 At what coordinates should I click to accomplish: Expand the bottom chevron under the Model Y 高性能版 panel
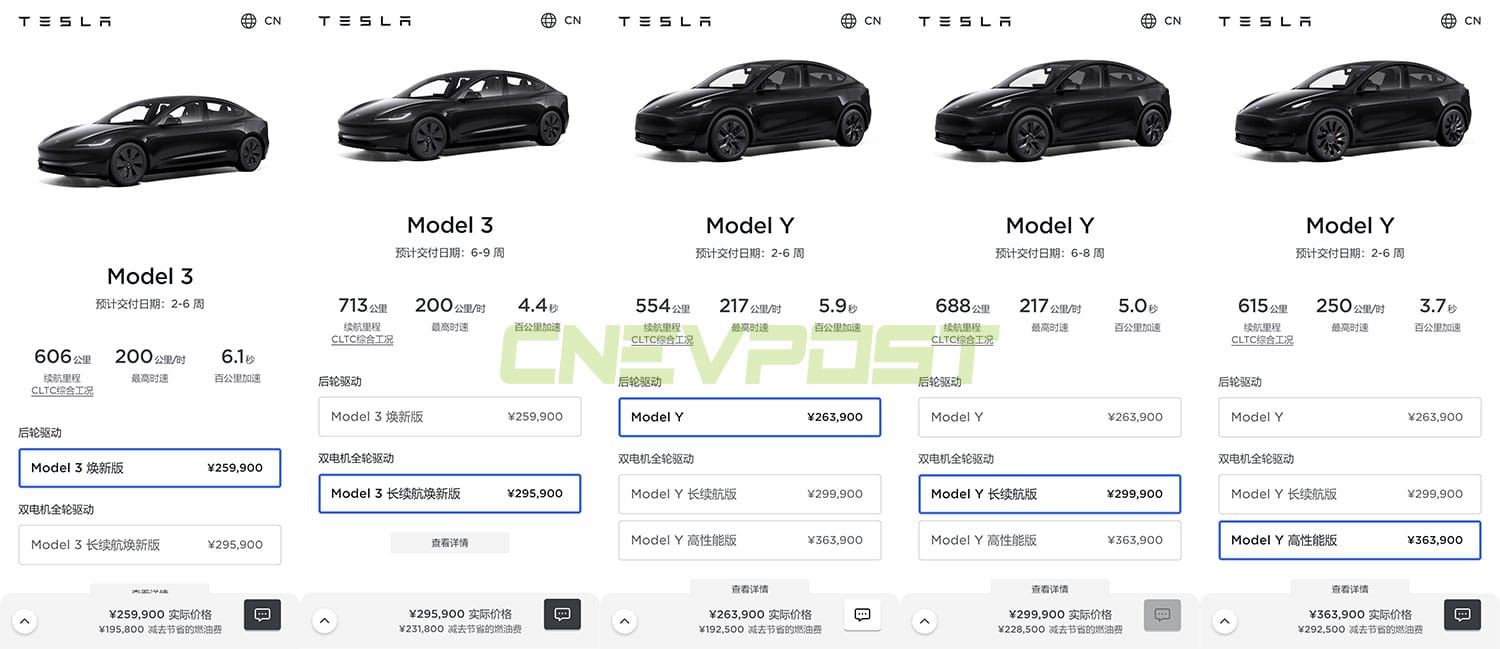click(1224, 620)
